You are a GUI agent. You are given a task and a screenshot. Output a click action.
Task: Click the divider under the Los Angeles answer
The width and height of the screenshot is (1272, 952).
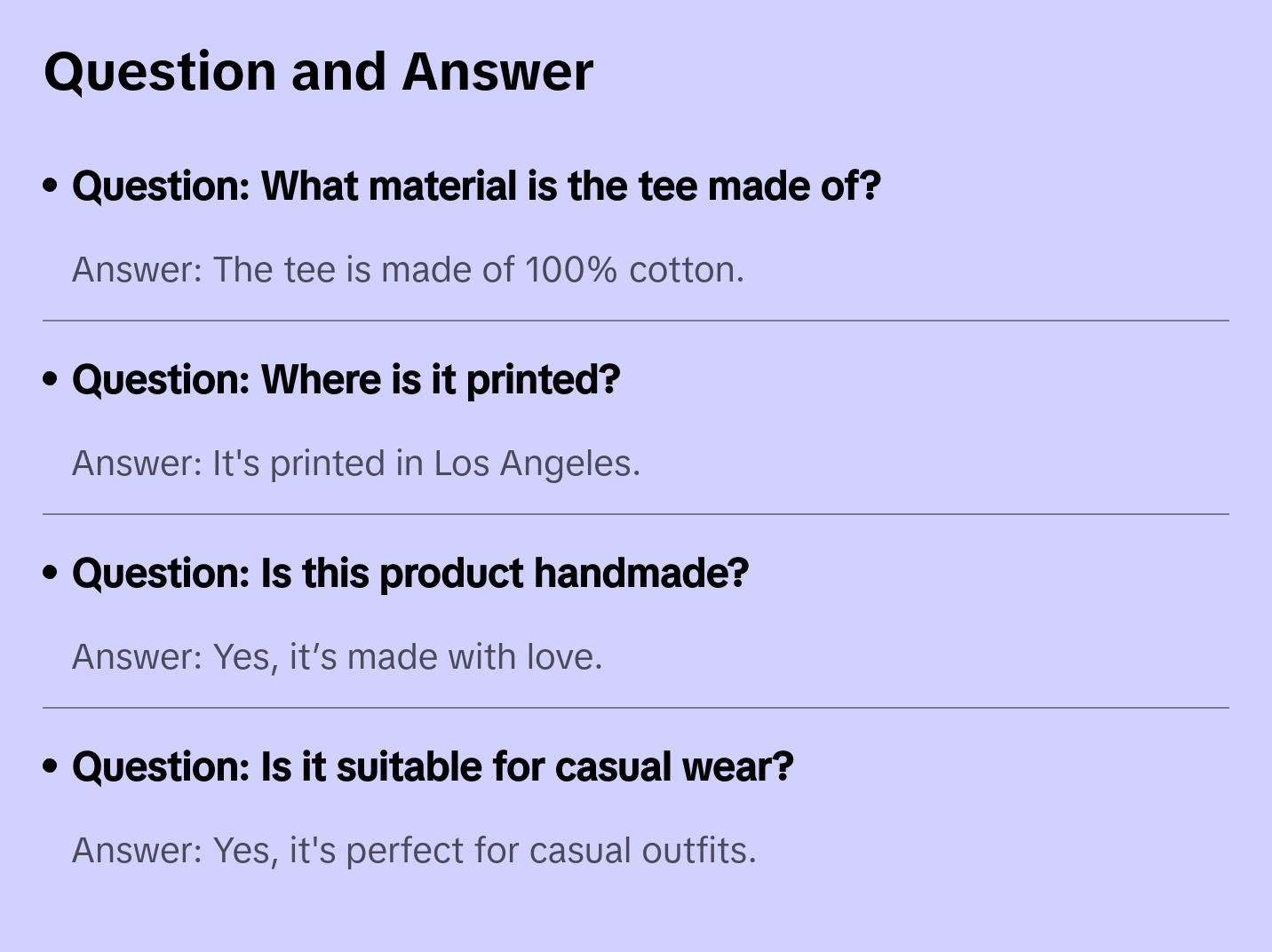point(636,514)
